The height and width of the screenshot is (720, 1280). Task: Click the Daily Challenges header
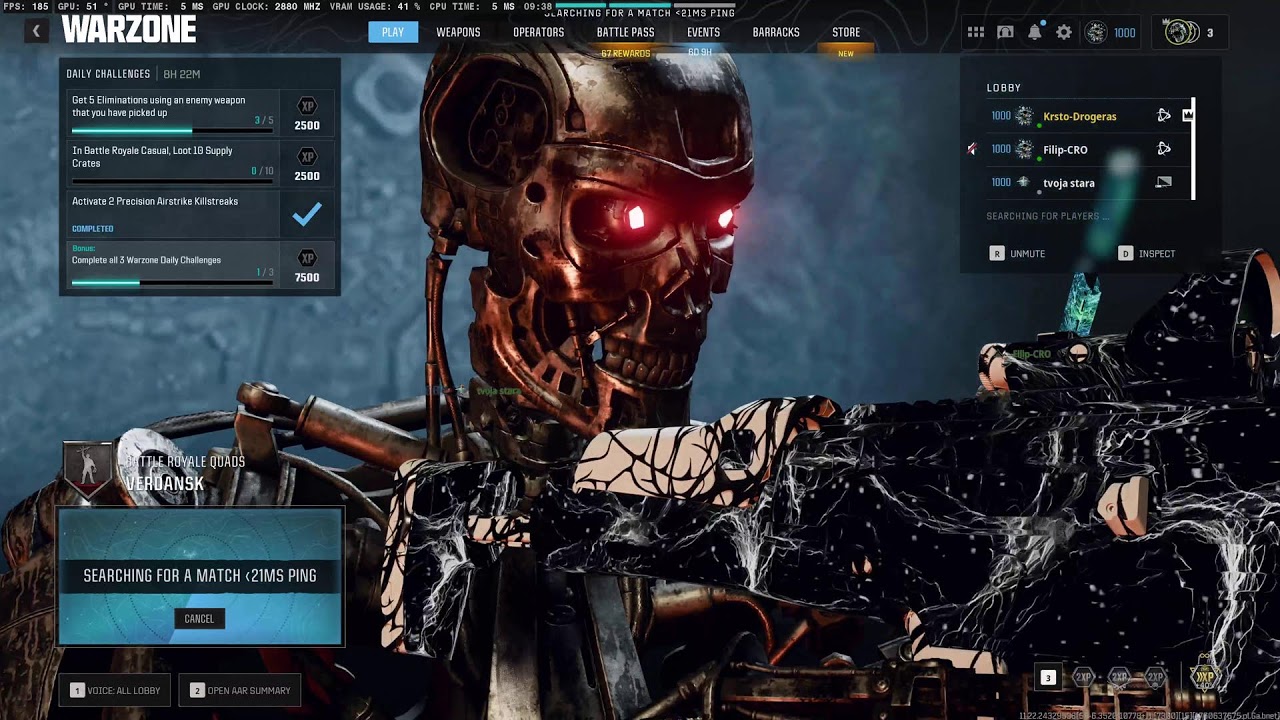(108, 74)
